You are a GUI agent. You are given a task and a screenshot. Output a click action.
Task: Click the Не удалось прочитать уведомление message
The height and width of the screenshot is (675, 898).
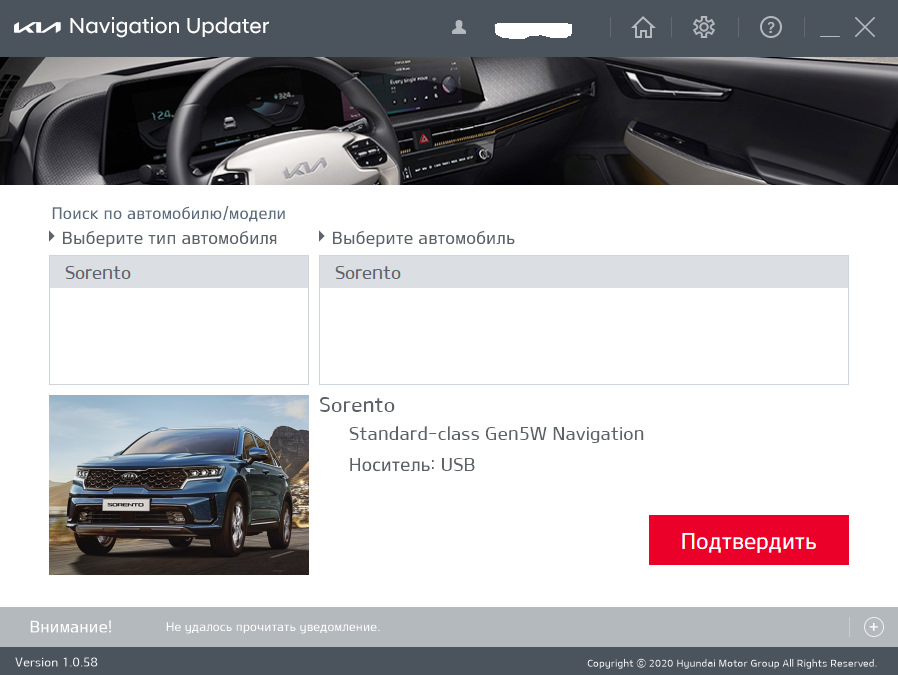273,627
